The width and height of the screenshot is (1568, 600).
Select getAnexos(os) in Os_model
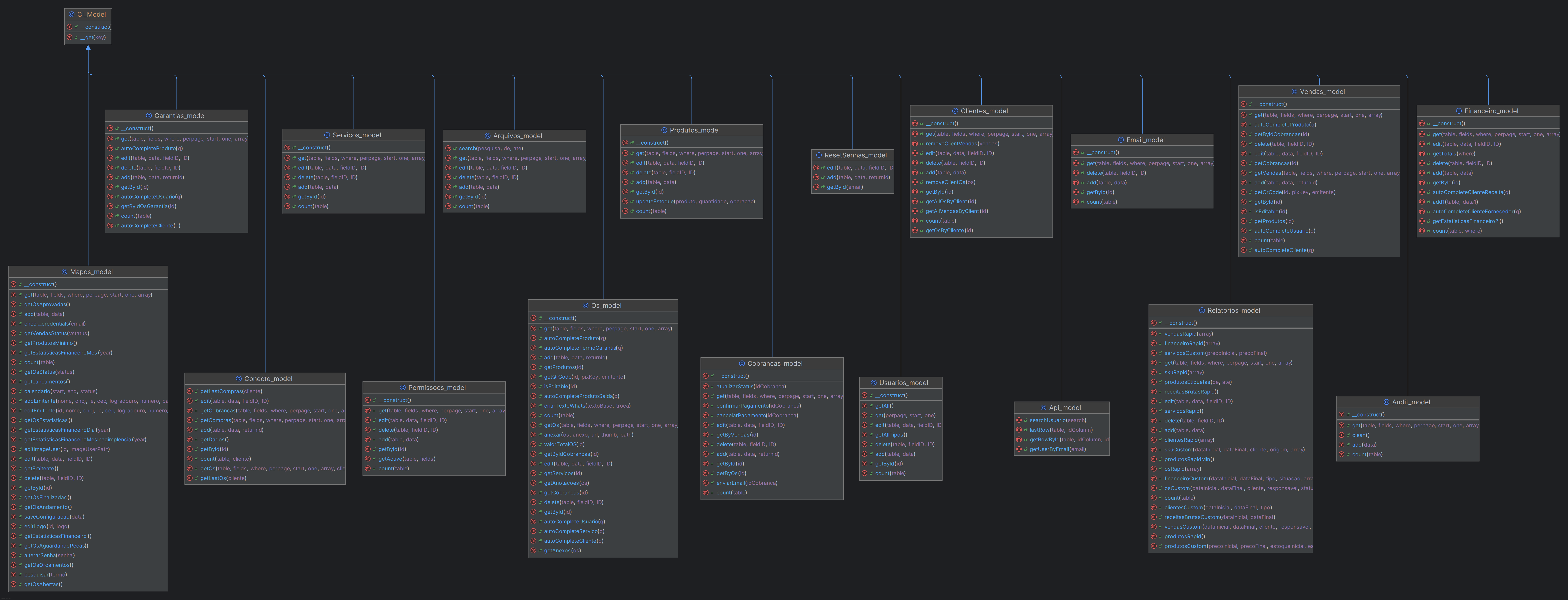(x=563, y=551)
